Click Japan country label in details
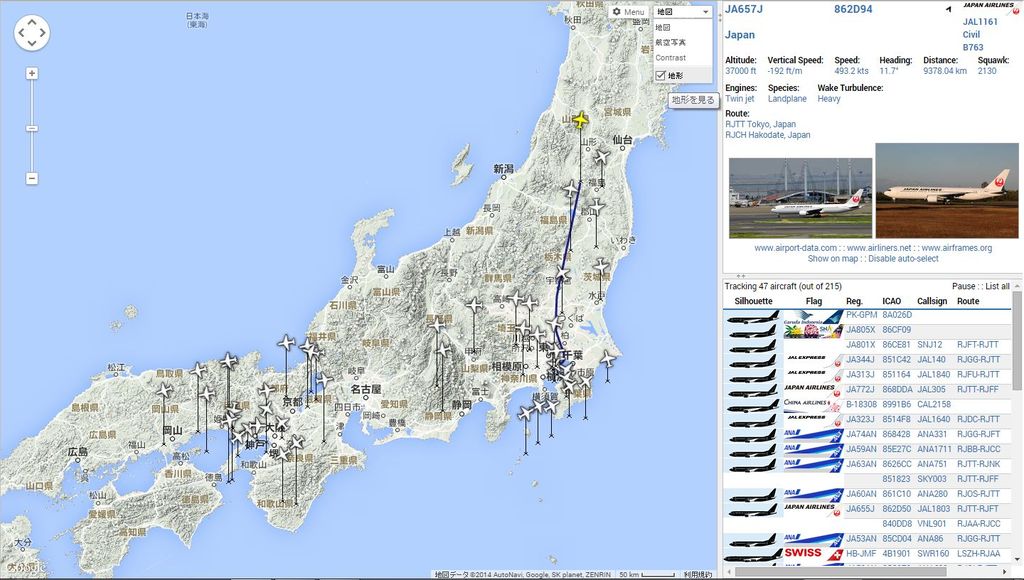Screen dimensions: 1024x580 tap(739, 35)
